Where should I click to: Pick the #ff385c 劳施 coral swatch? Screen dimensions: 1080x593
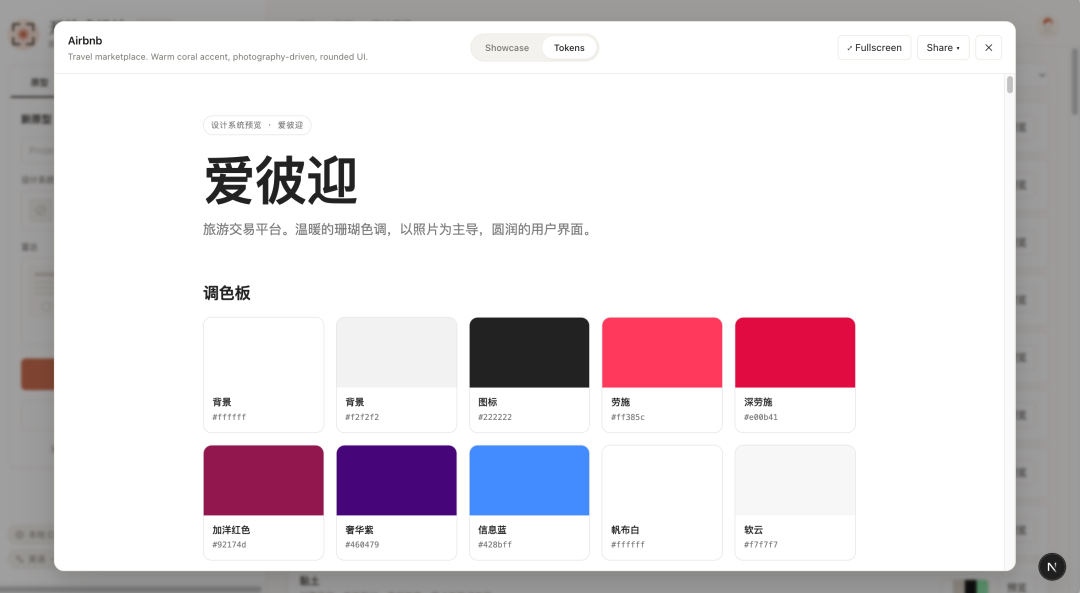662,375
